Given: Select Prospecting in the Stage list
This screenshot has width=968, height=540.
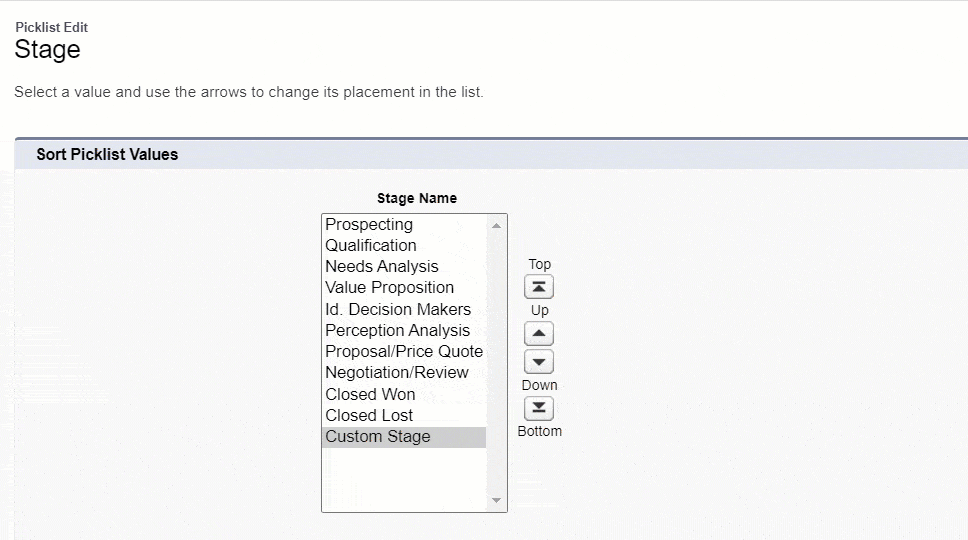Looking at the screenshot, I should (369, 225).
